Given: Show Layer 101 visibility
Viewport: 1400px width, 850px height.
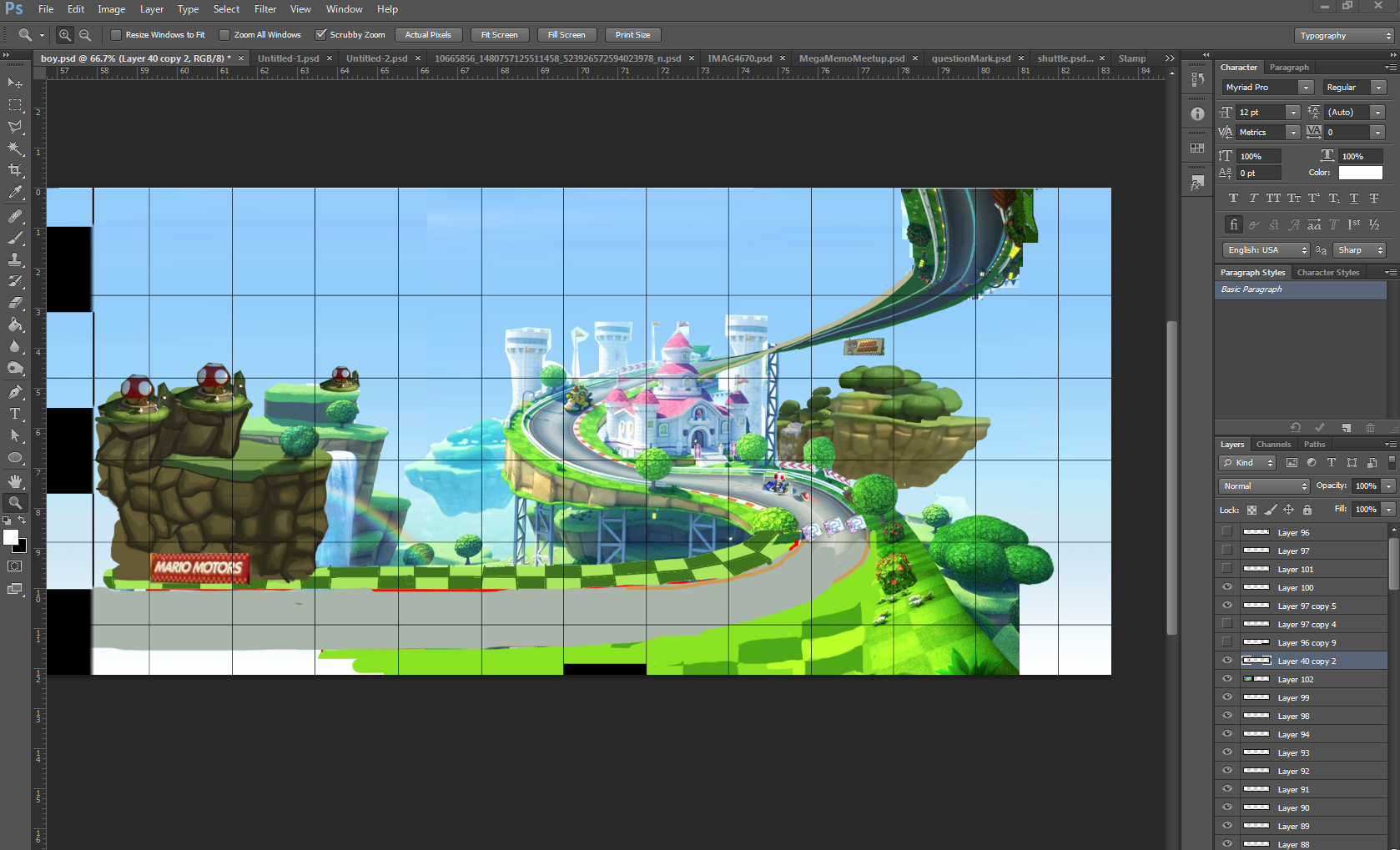Looking at the screenshot, I should tap(1226, 569).
